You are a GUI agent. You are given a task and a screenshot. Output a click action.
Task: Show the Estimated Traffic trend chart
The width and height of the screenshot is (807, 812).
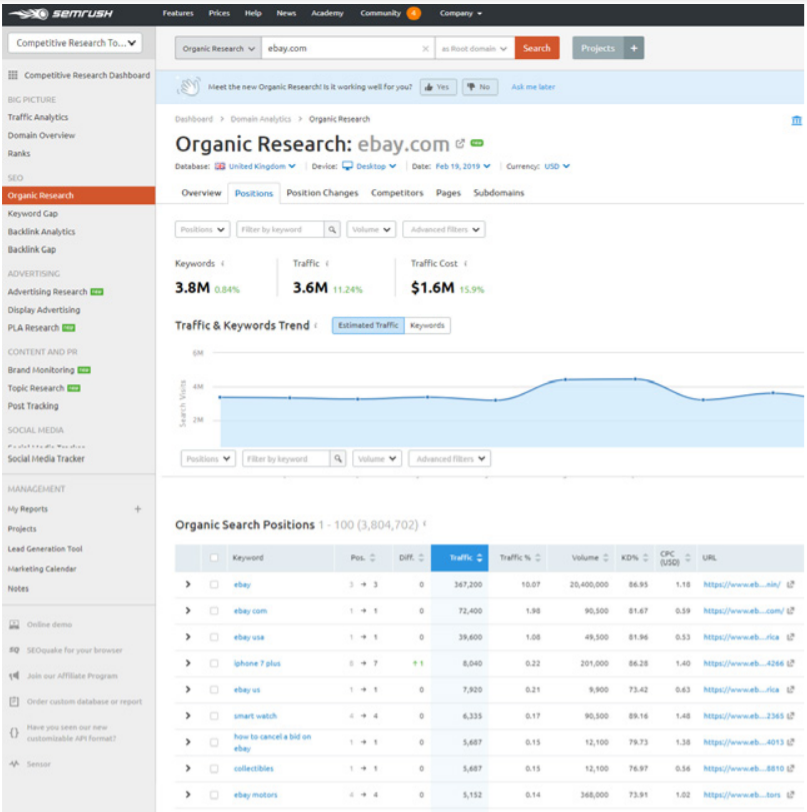[x=368, y=326]
